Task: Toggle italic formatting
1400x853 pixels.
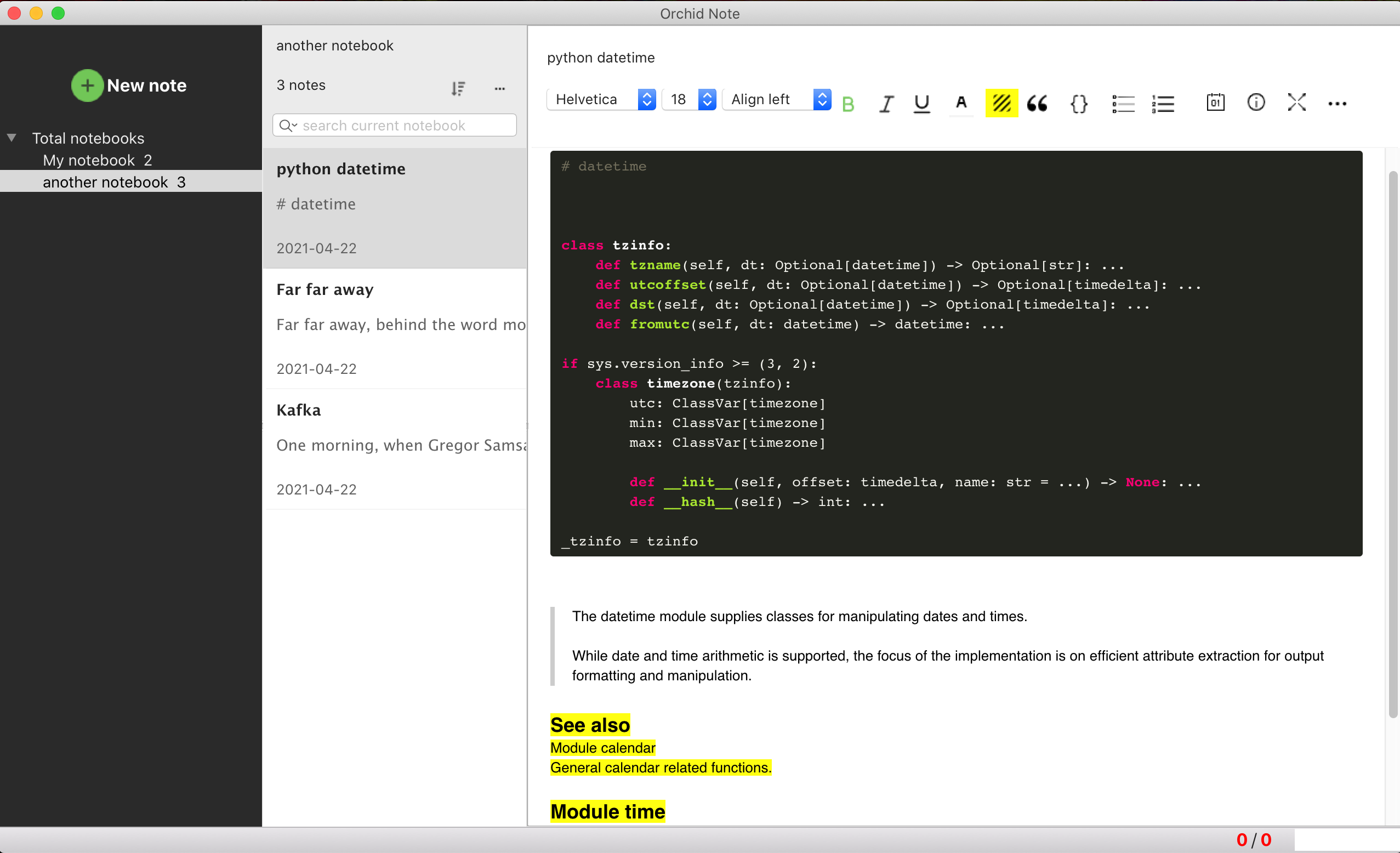Action: (886, 104)
